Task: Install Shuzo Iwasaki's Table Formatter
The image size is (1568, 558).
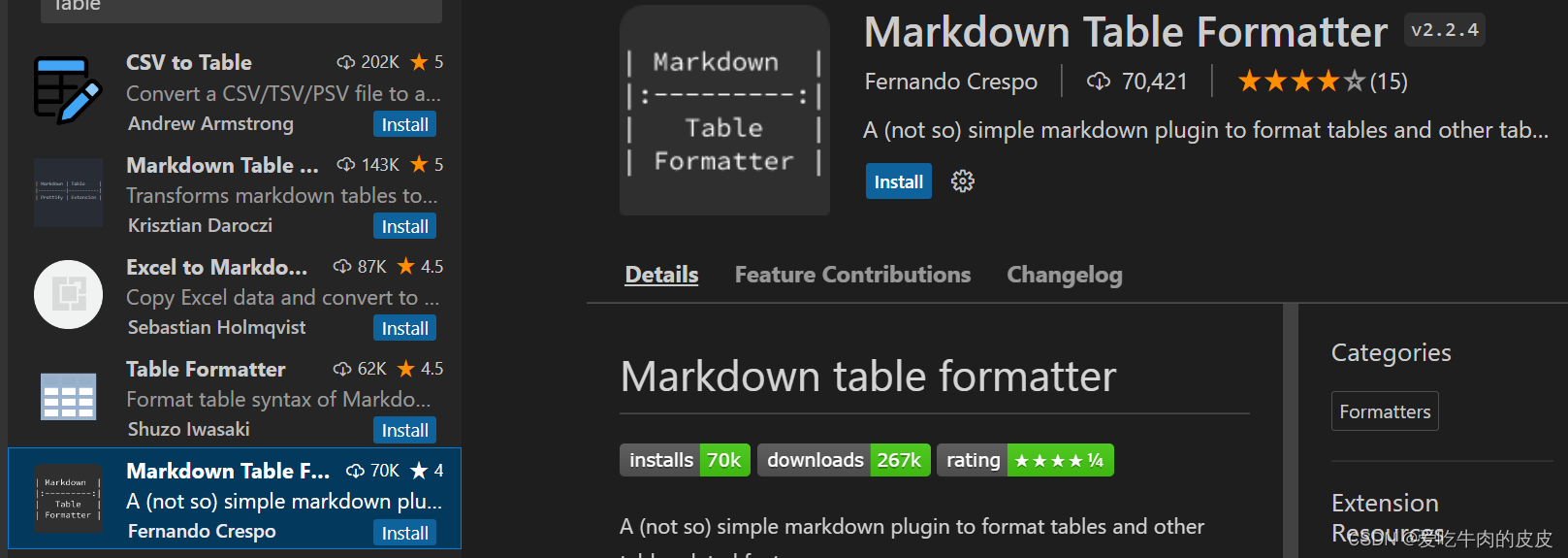Action: point(404,430)
